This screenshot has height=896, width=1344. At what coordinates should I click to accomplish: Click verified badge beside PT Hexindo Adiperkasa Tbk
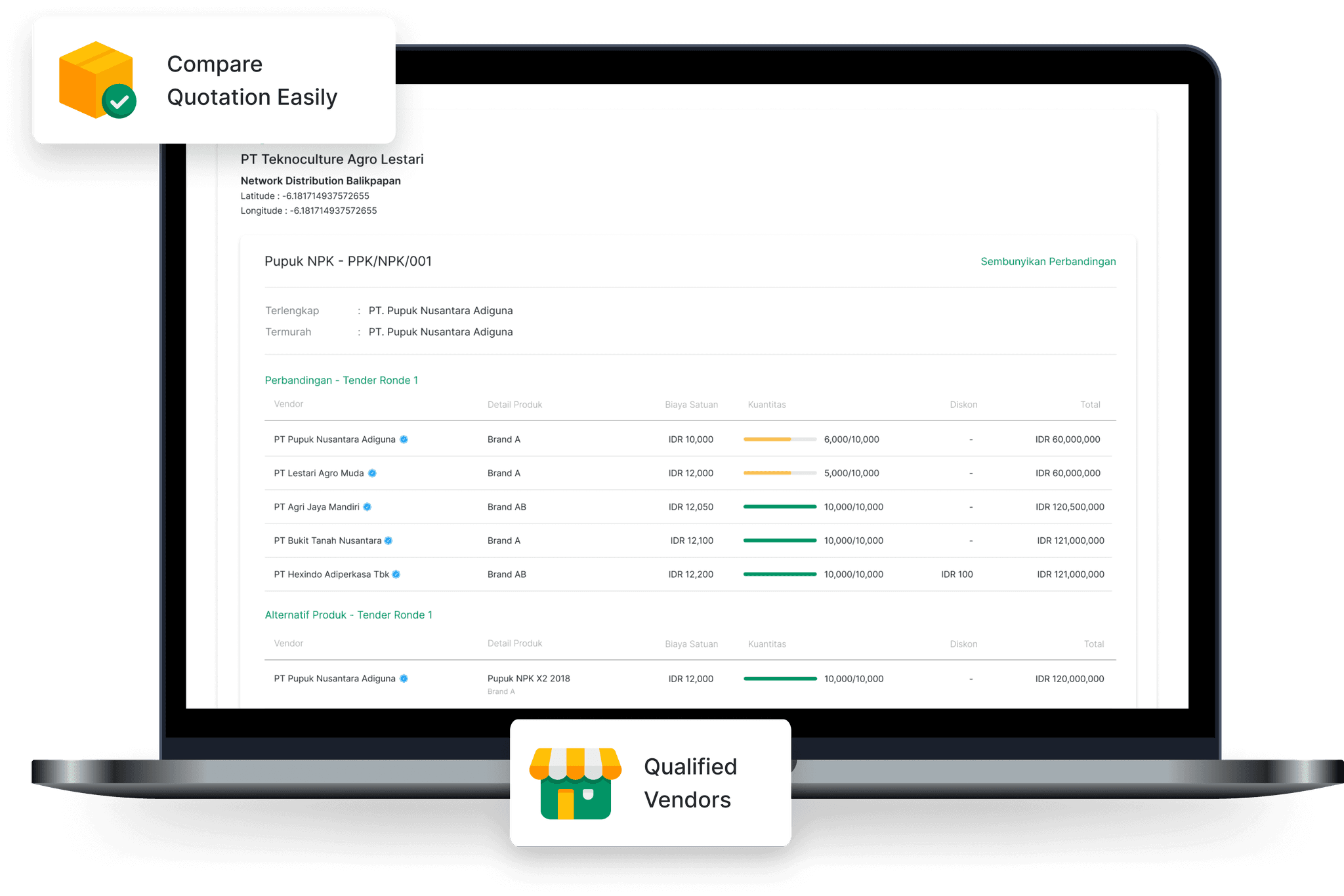396,575
